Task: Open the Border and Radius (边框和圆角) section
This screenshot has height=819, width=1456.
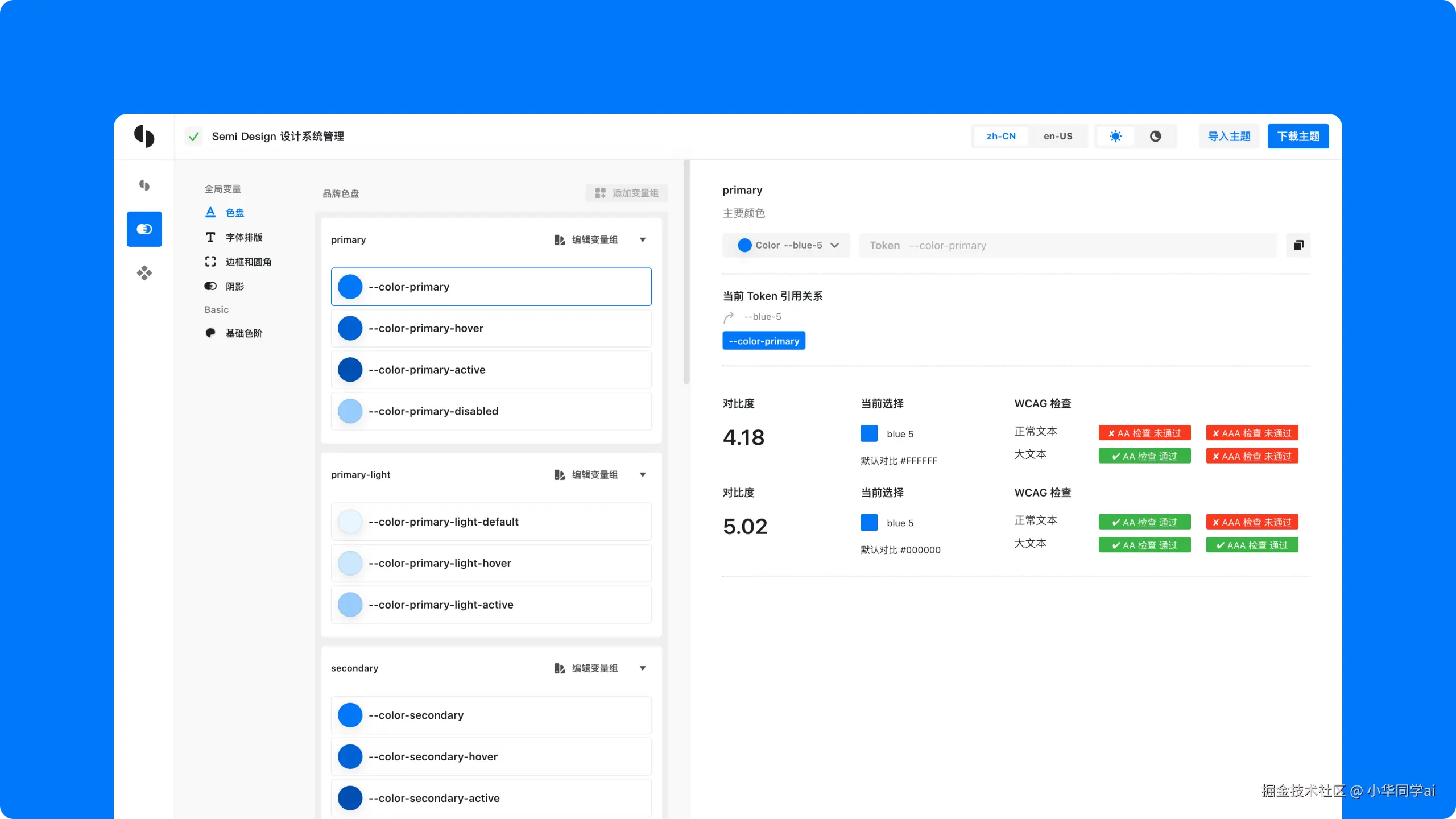Action: (248, 262)
